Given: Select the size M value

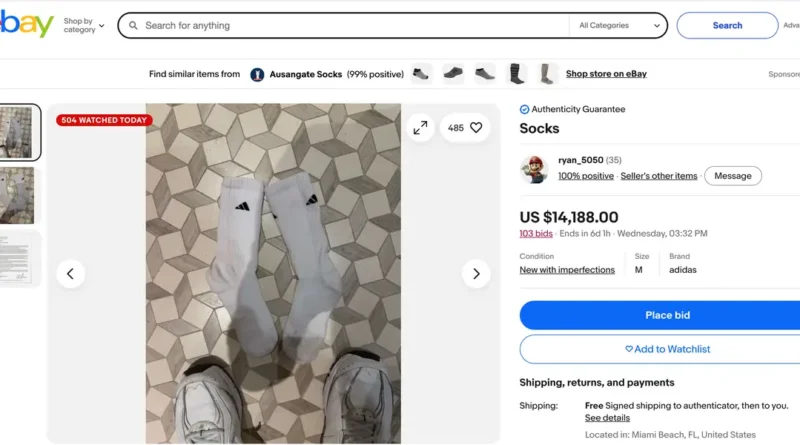Looking at the screenshot, I should tap(638, 270).
